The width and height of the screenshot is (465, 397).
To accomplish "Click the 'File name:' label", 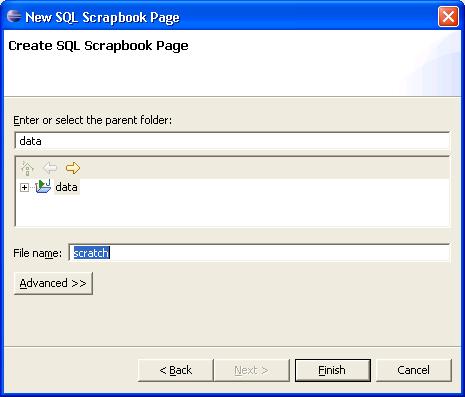I will [37, 253].
